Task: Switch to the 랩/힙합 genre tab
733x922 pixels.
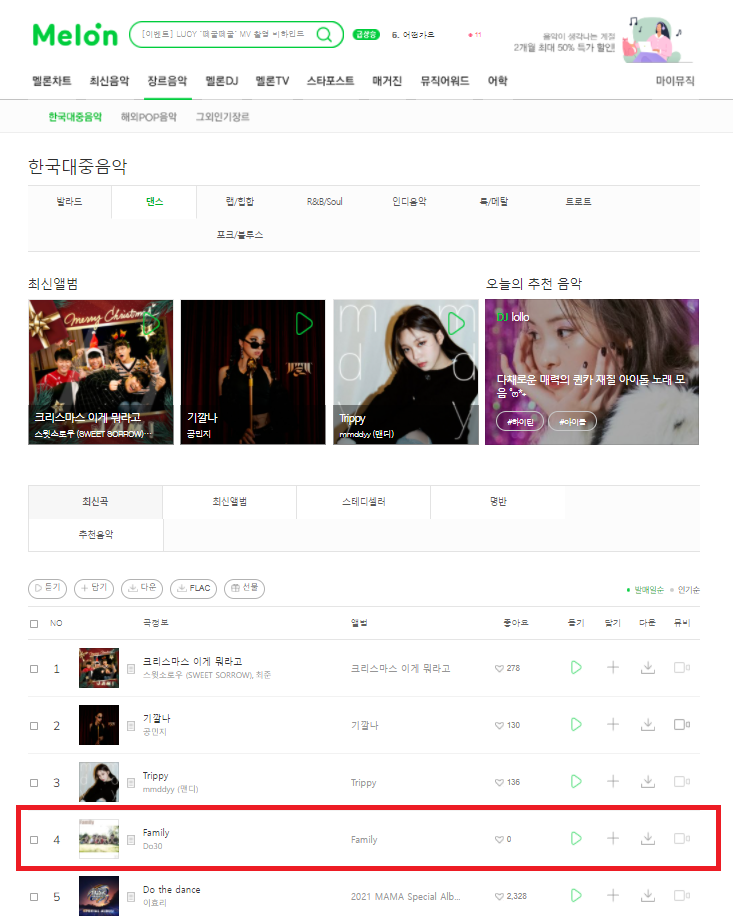Action: click(x=239, y=202)
